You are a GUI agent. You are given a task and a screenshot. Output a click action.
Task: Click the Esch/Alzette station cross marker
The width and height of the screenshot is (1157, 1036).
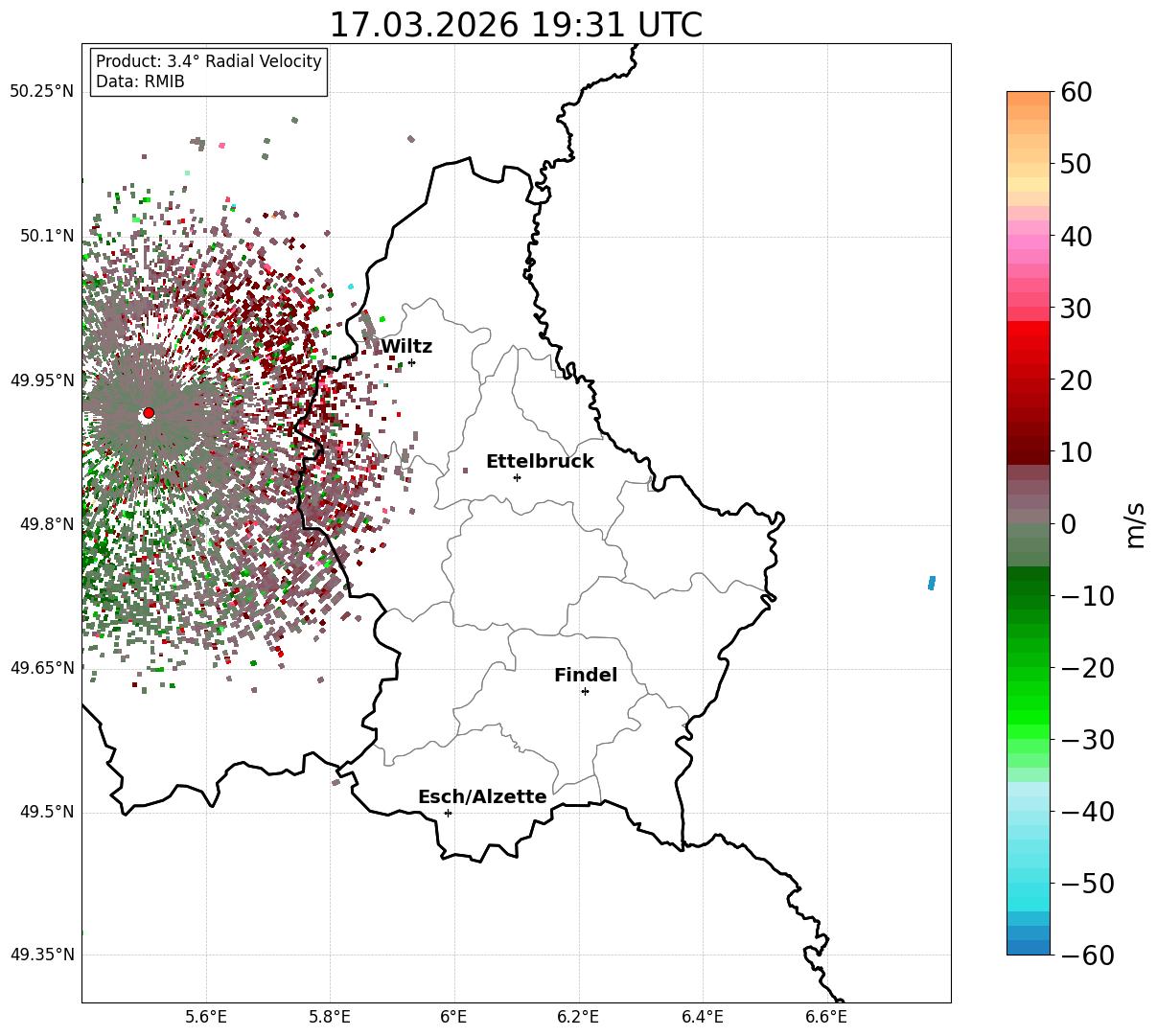coord(448,813)
